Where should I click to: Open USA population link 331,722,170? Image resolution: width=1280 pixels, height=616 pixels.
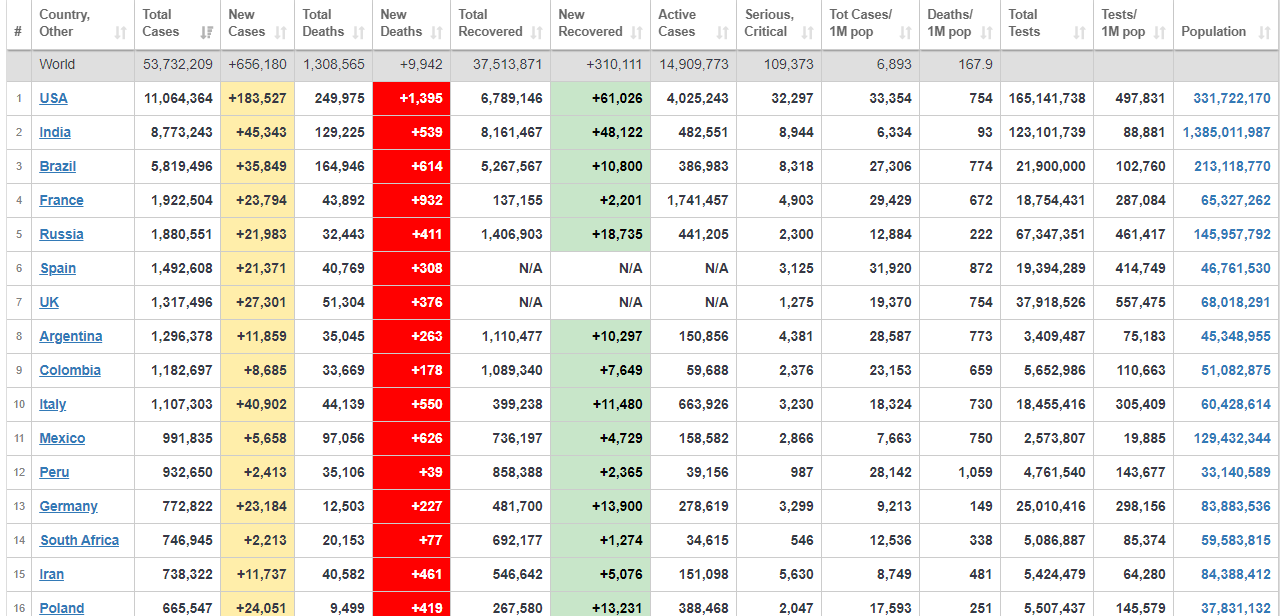[x=1231, y=98]
